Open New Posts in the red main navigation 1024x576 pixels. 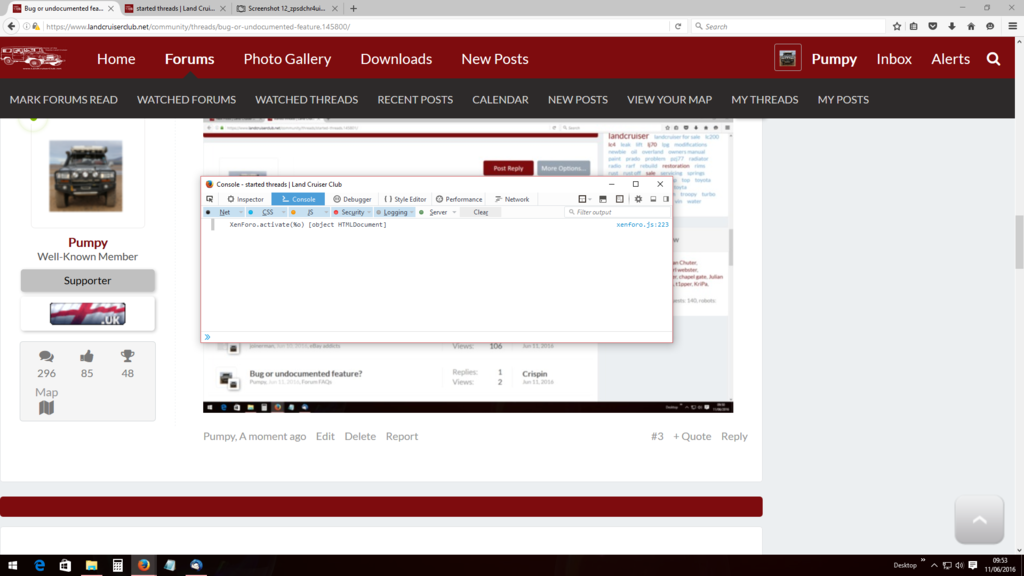point(495,59)
